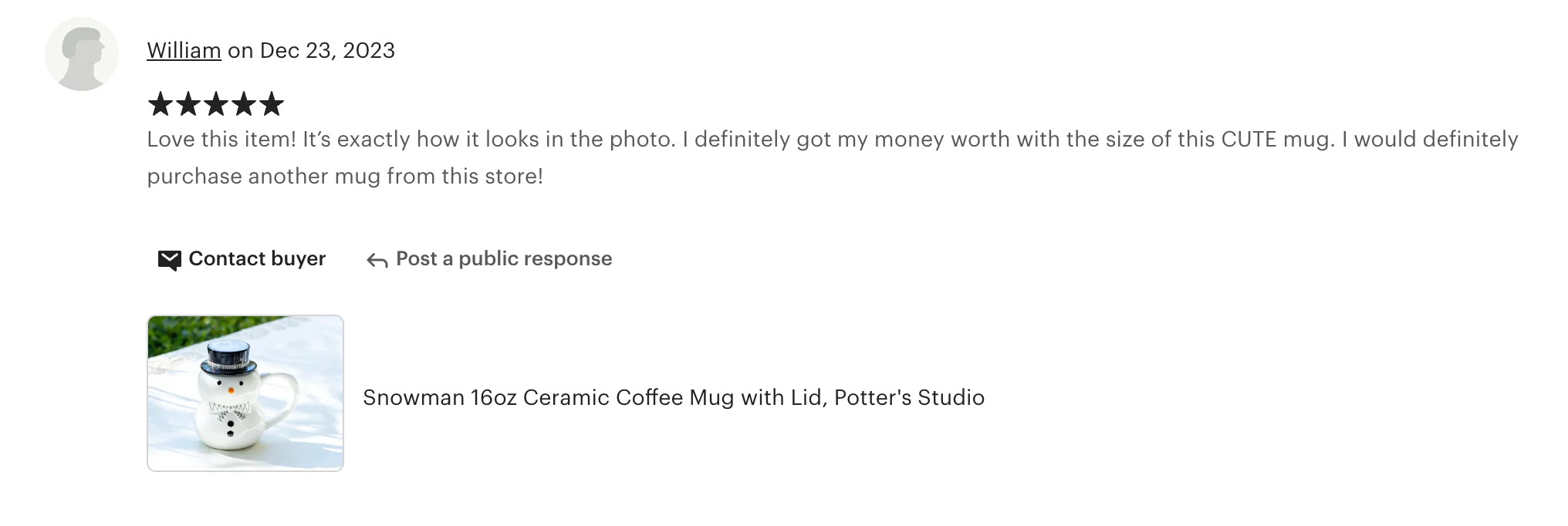
Task: Click the reply arrow icon
Action: (377, 261)
